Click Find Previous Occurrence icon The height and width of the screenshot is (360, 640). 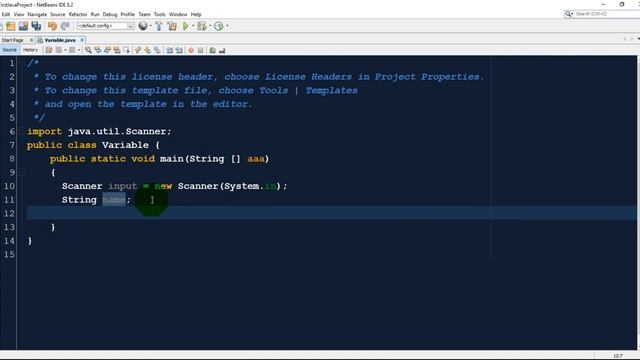point(98,50)
